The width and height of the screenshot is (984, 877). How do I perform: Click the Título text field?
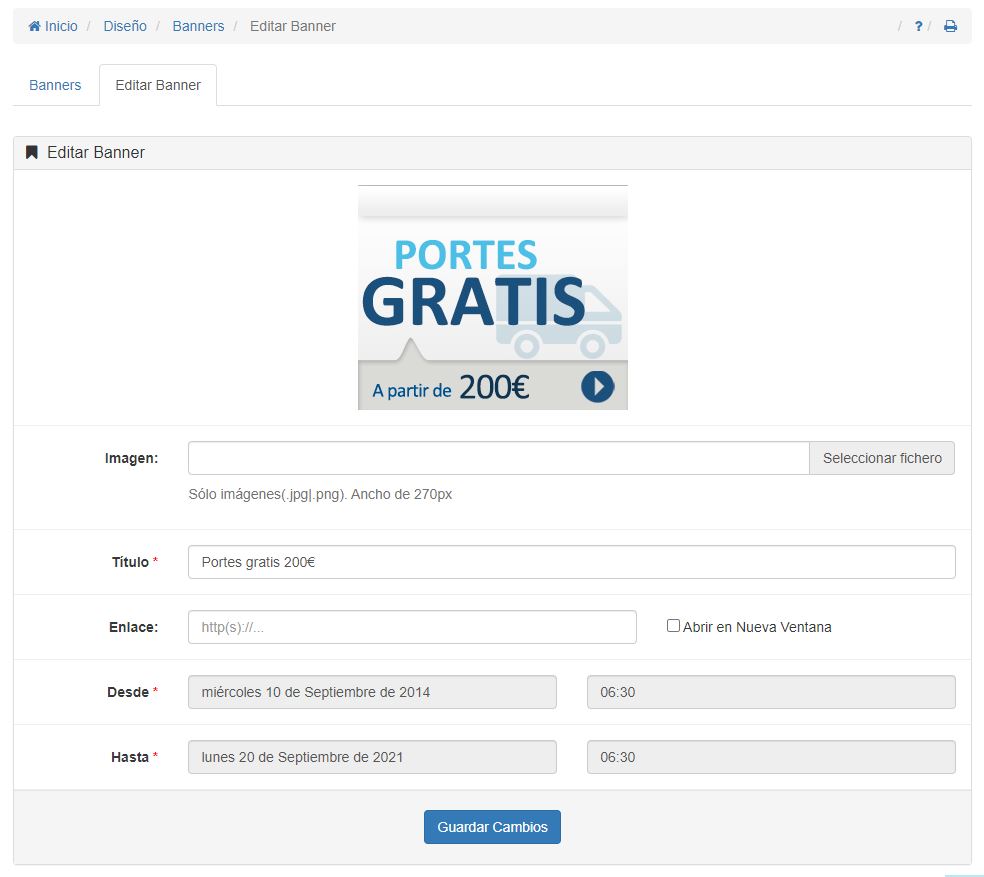571,562
